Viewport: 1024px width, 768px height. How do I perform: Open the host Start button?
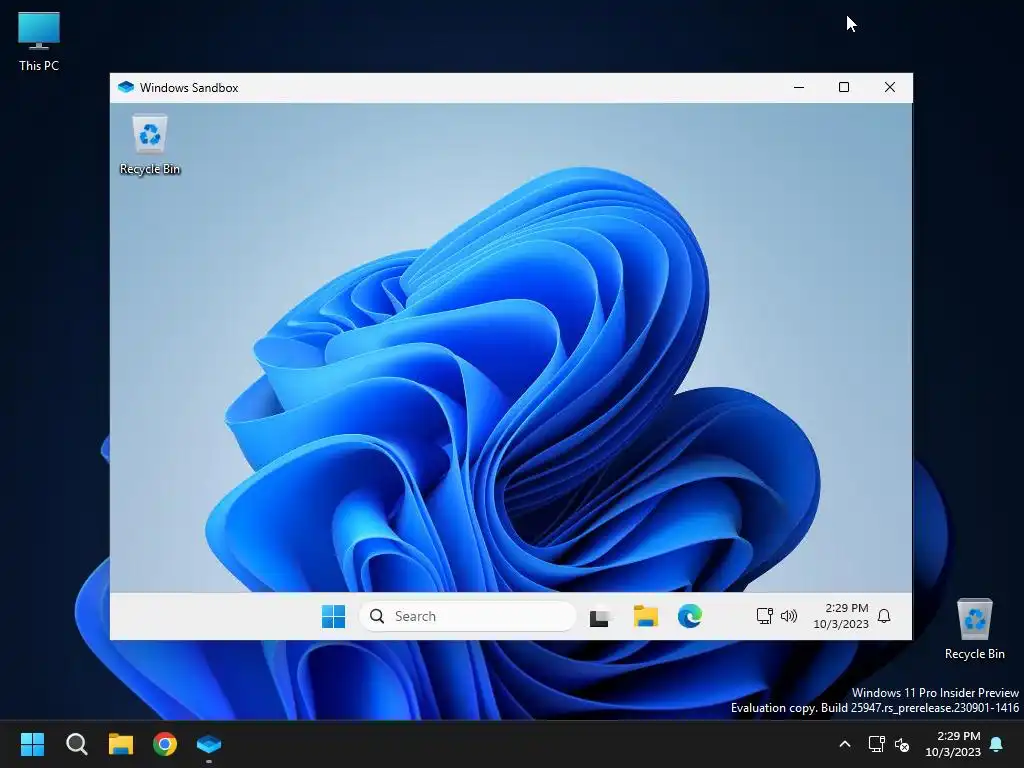pos(32,744)
